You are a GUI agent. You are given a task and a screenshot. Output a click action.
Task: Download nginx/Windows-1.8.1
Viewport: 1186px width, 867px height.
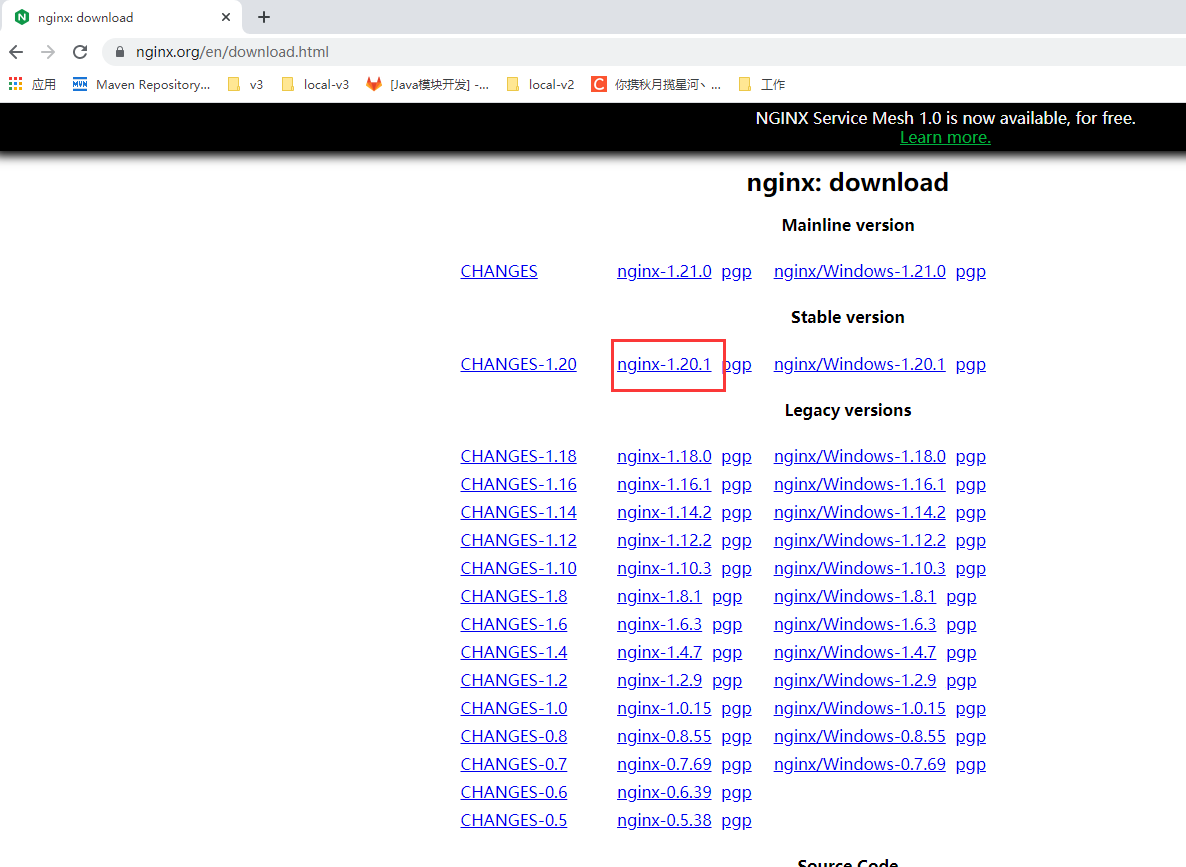coord(855,597)
